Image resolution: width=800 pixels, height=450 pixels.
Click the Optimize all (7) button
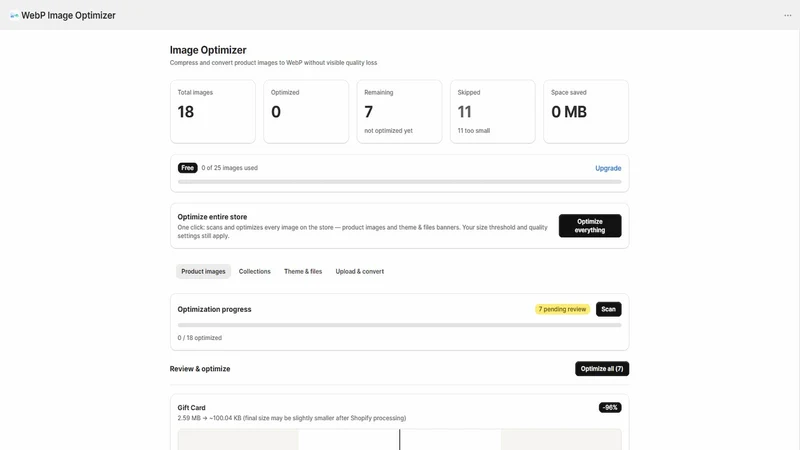(x=602, y=368)
